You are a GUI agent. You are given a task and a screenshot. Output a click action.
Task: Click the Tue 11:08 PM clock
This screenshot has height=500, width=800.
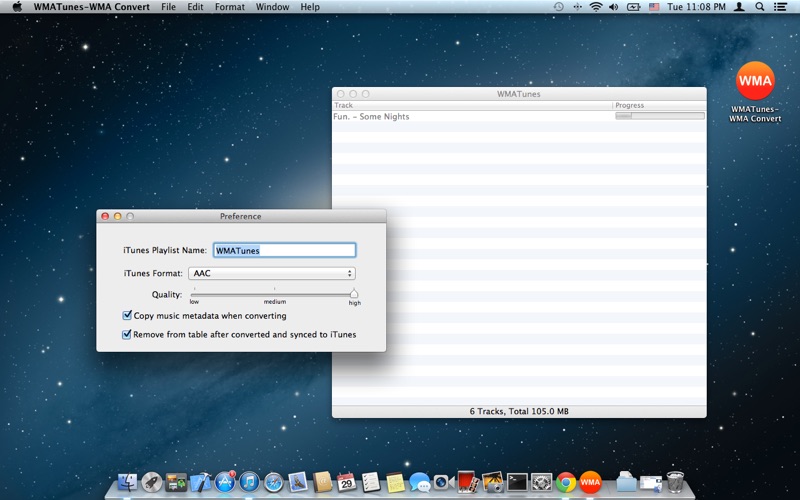[696, 7]
